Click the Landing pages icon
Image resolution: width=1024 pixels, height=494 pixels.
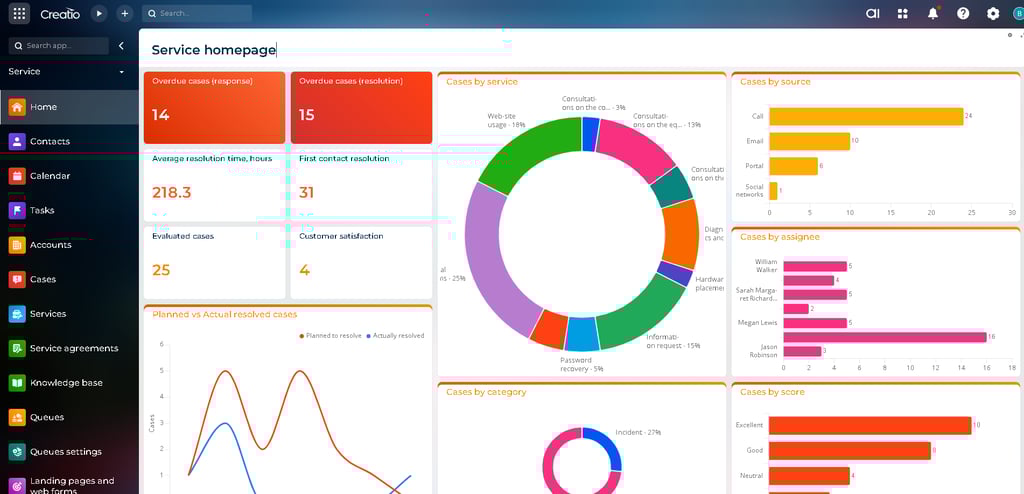click(17, 486)
